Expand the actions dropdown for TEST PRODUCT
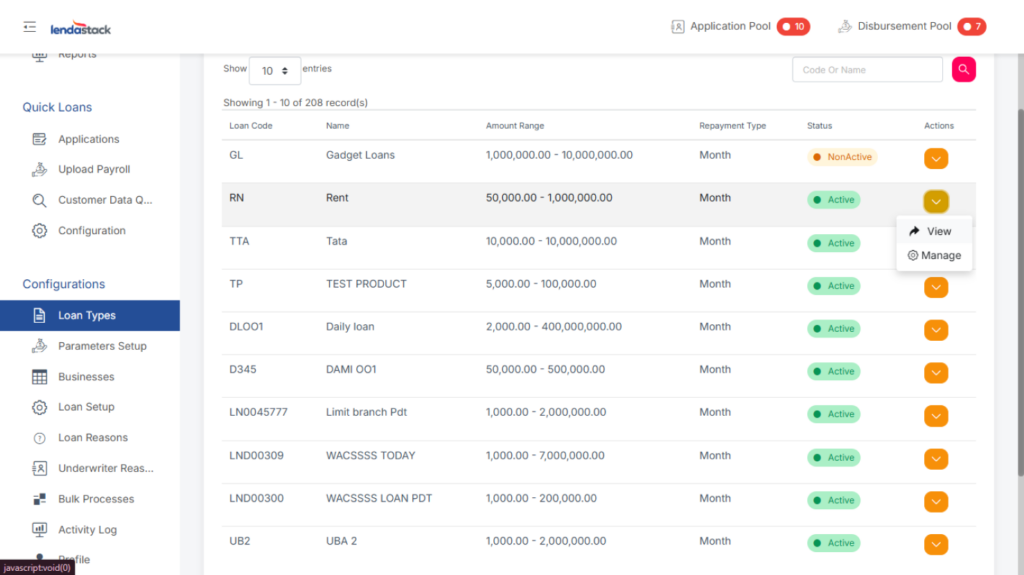This screenshot has height=575, width=1024. pos(935,287)
